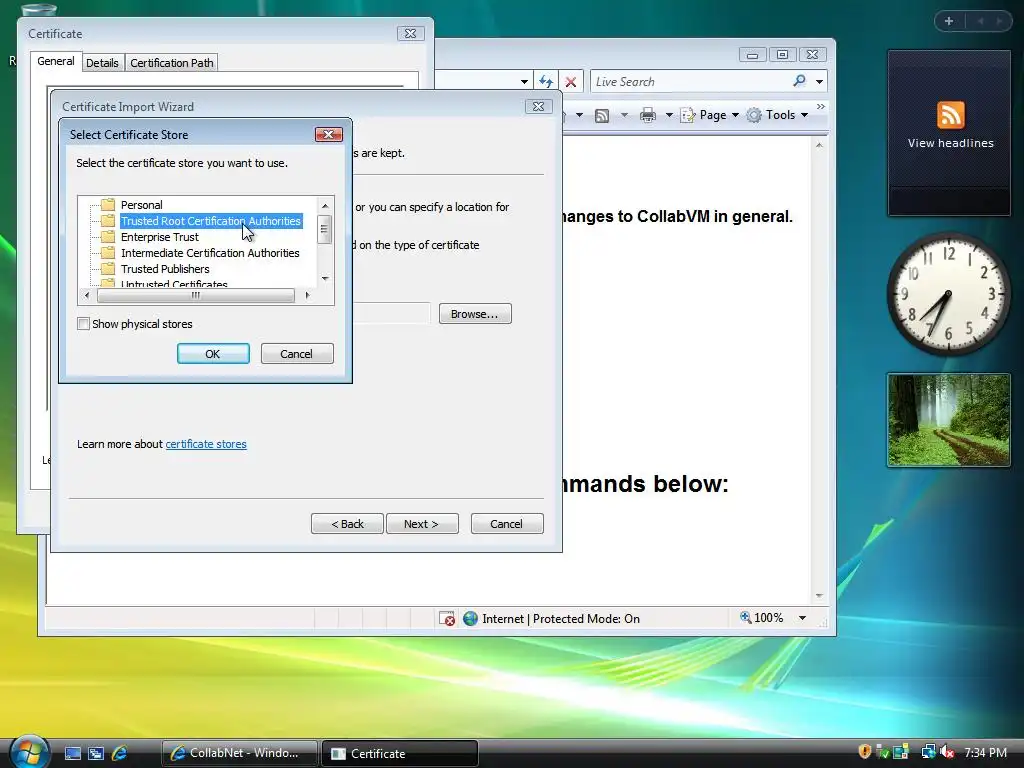Open the certificate stores help link

click(206, 444)
